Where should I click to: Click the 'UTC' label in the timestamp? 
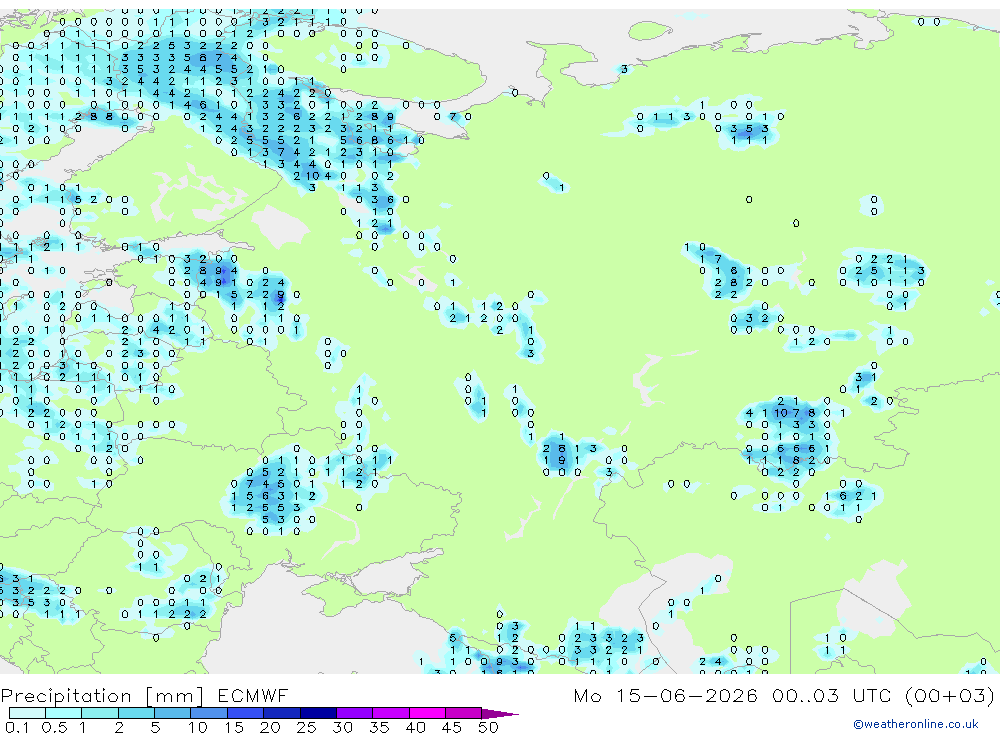coord(872,695)
